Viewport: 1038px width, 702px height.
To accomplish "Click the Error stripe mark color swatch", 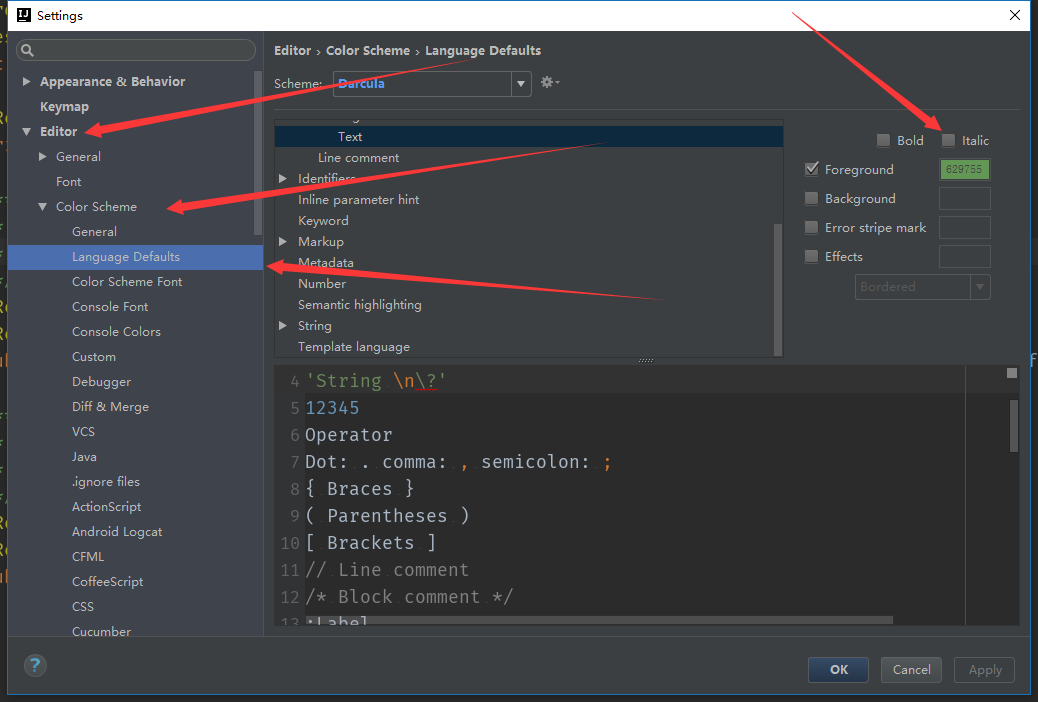I will click(x=965, y=228).
